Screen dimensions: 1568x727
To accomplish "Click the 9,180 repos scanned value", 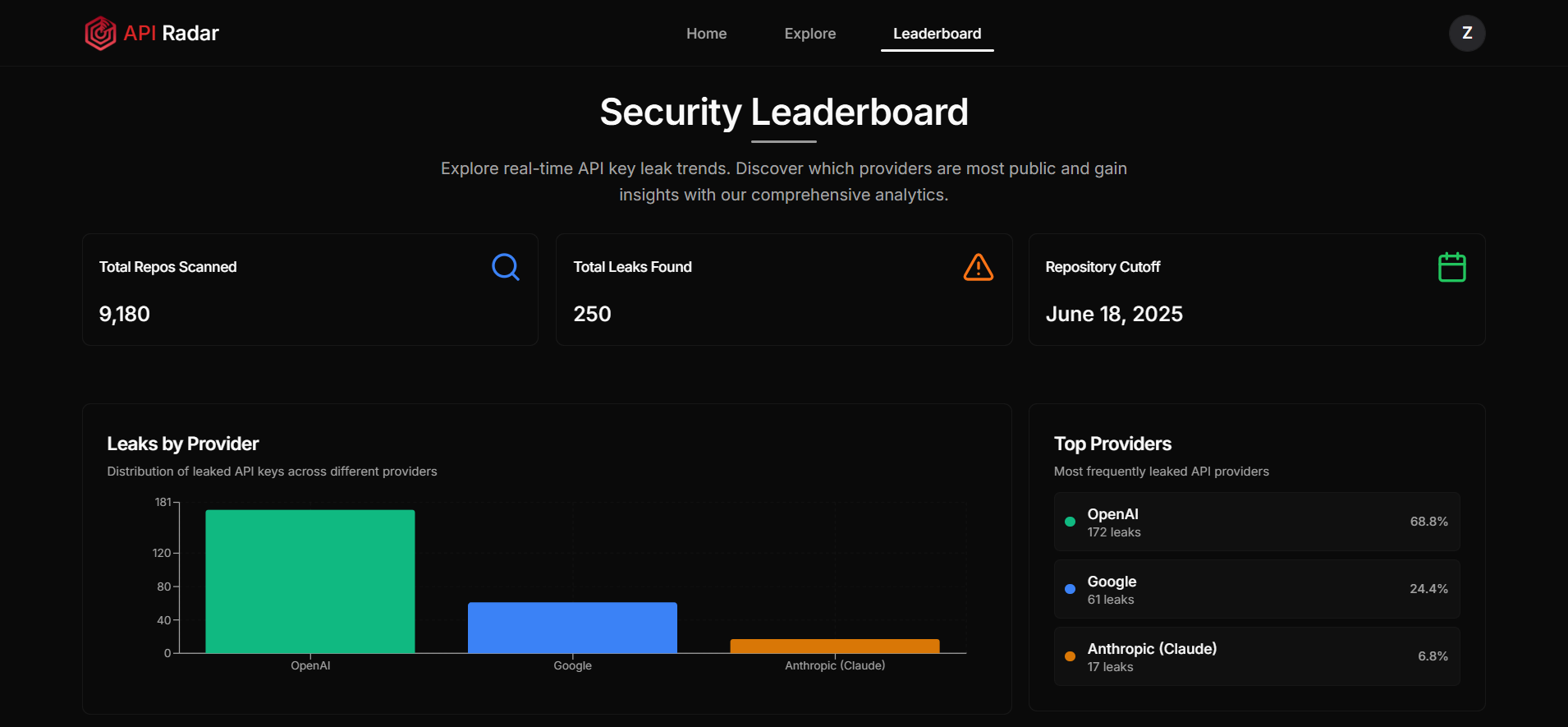I will (x=125, y=314).
